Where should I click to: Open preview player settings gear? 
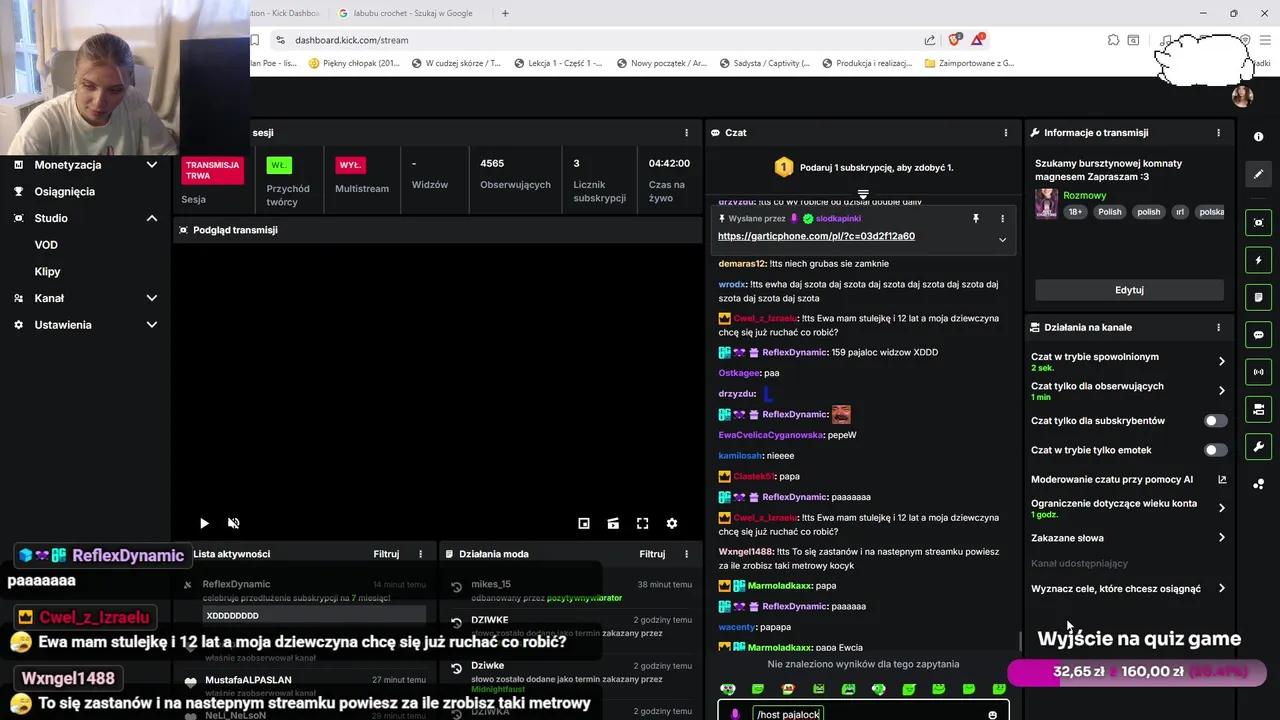(x=672, y=523)
